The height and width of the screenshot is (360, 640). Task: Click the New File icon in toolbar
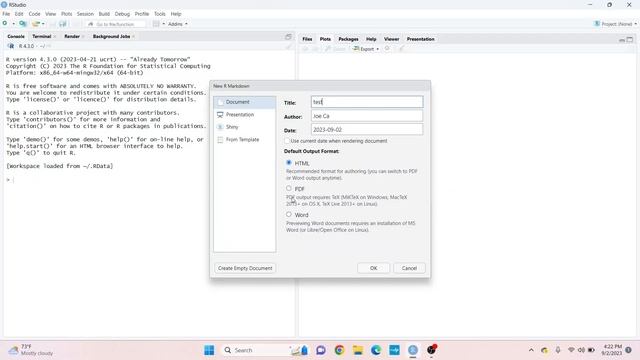point(5,24)
